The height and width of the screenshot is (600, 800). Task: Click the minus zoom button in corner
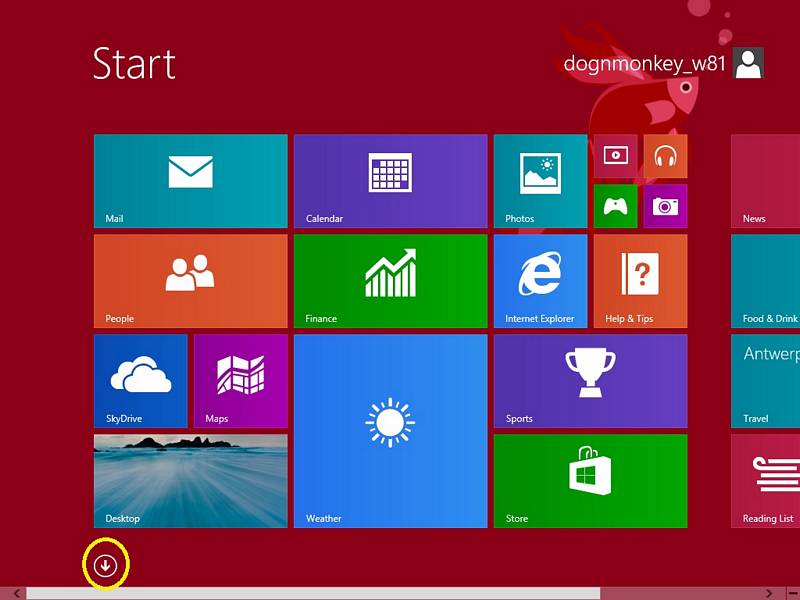coord(792,593)
